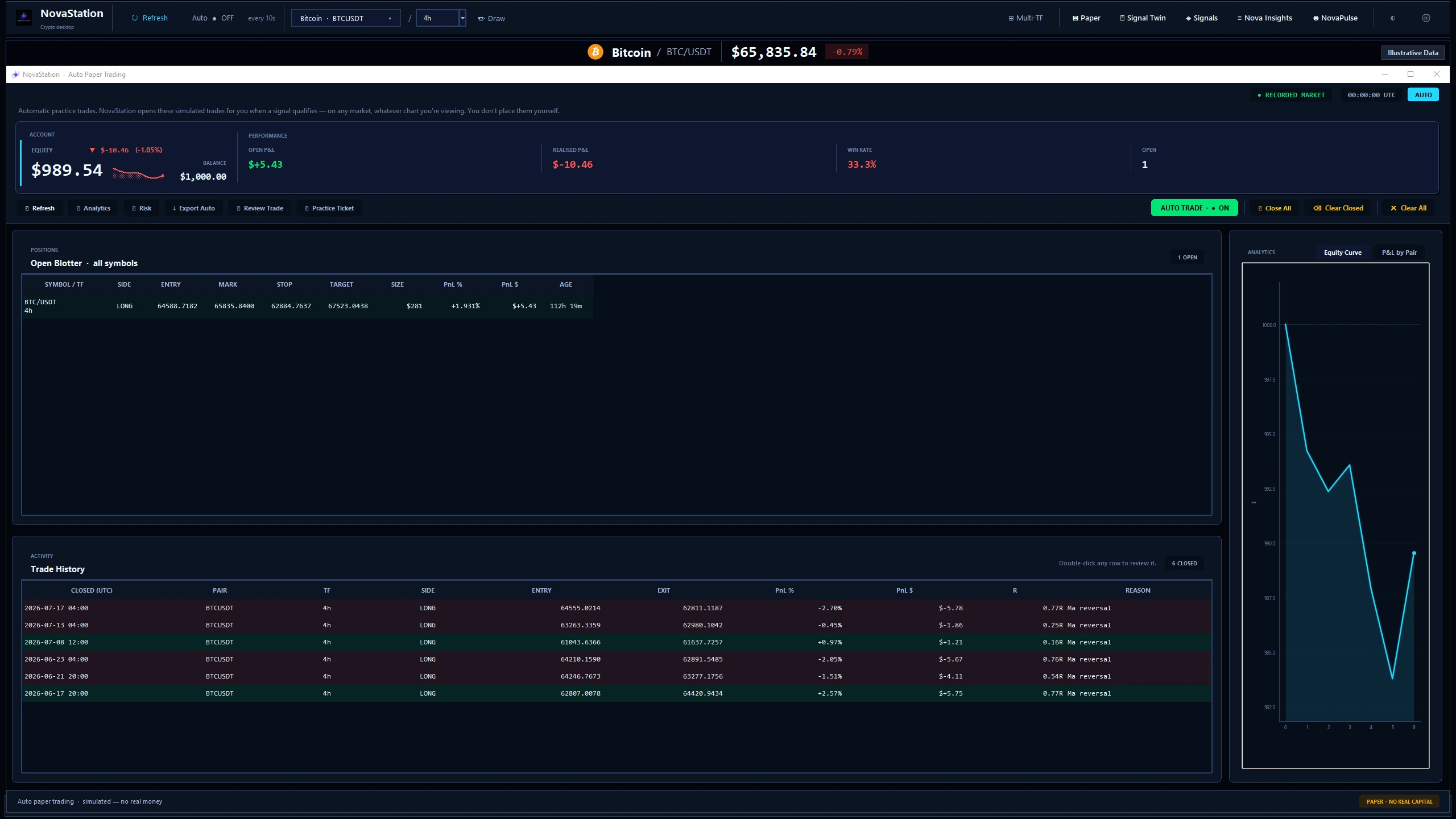Switch to the P&L by Pair tab

click(1399, 253)
